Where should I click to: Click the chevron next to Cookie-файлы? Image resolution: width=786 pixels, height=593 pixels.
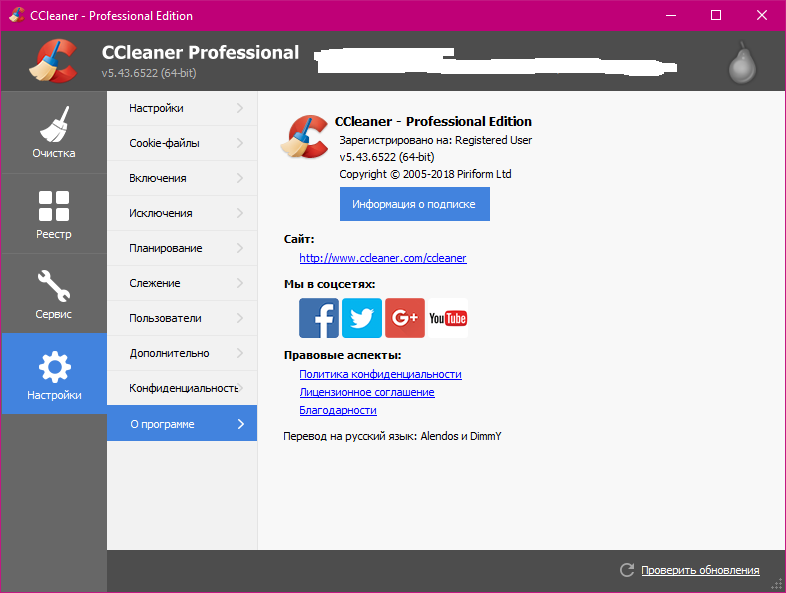click(x=240, y=143)
